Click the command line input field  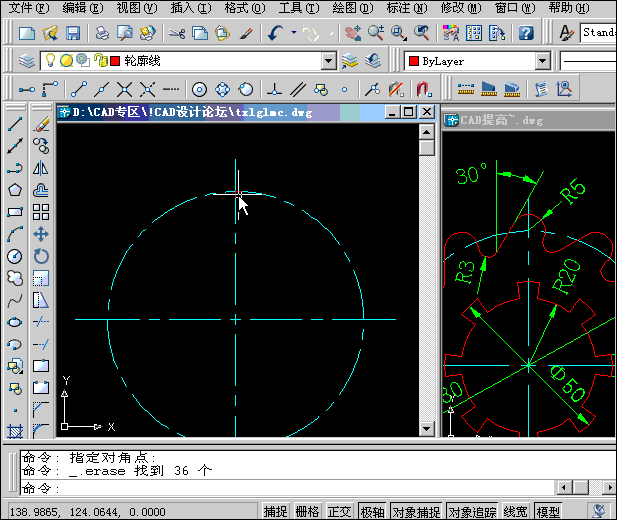(x=287, y=489)
